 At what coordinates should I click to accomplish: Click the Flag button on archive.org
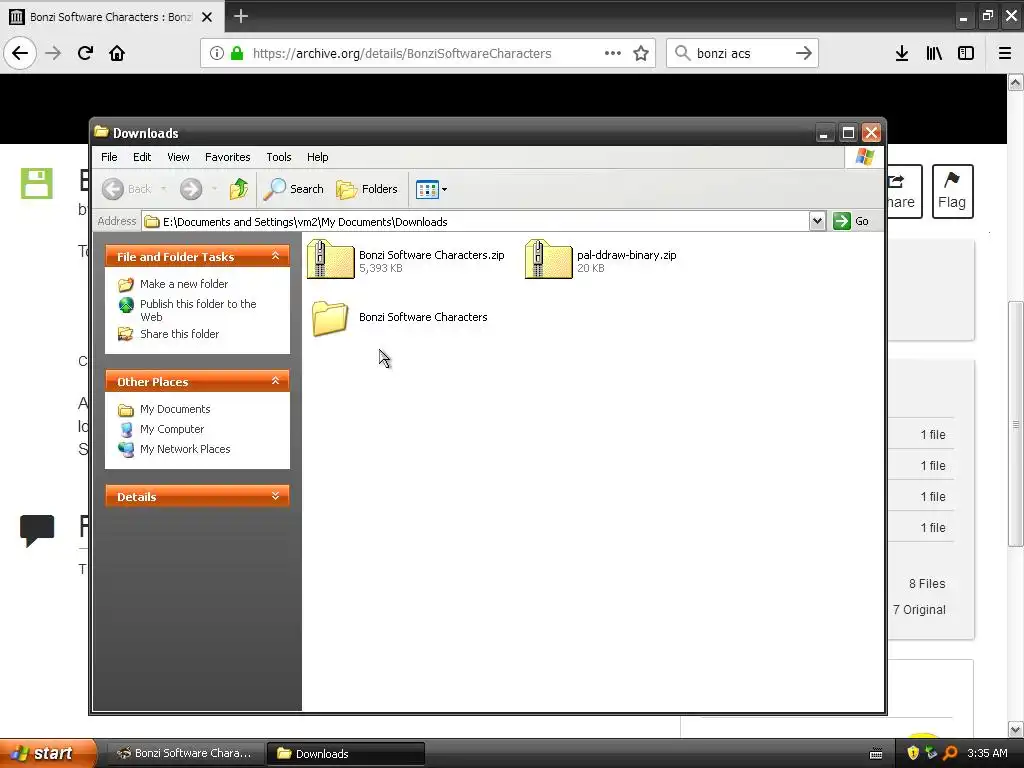click(x=952, y=191)
